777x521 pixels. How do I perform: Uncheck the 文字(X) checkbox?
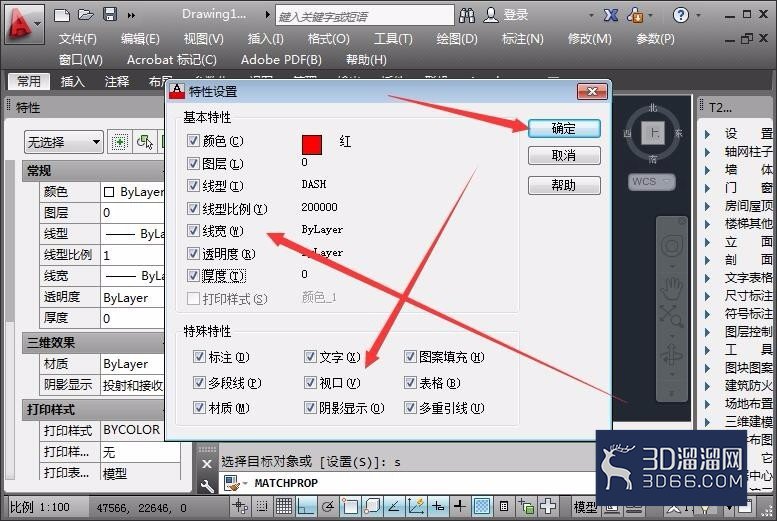pos(310,357)
